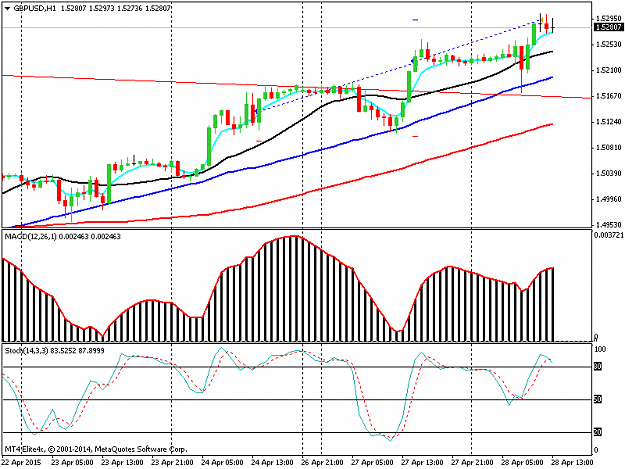This screenshot has width=625, height=469.
Task: Click the Stochastic level 20 label
Action: (598, 432)
